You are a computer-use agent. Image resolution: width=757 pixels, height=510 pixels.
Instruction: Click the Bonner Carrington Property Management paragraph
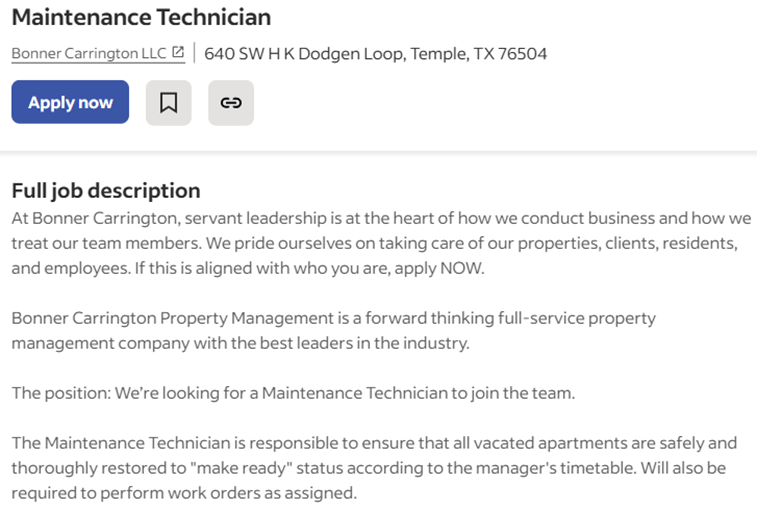(334, 330)
